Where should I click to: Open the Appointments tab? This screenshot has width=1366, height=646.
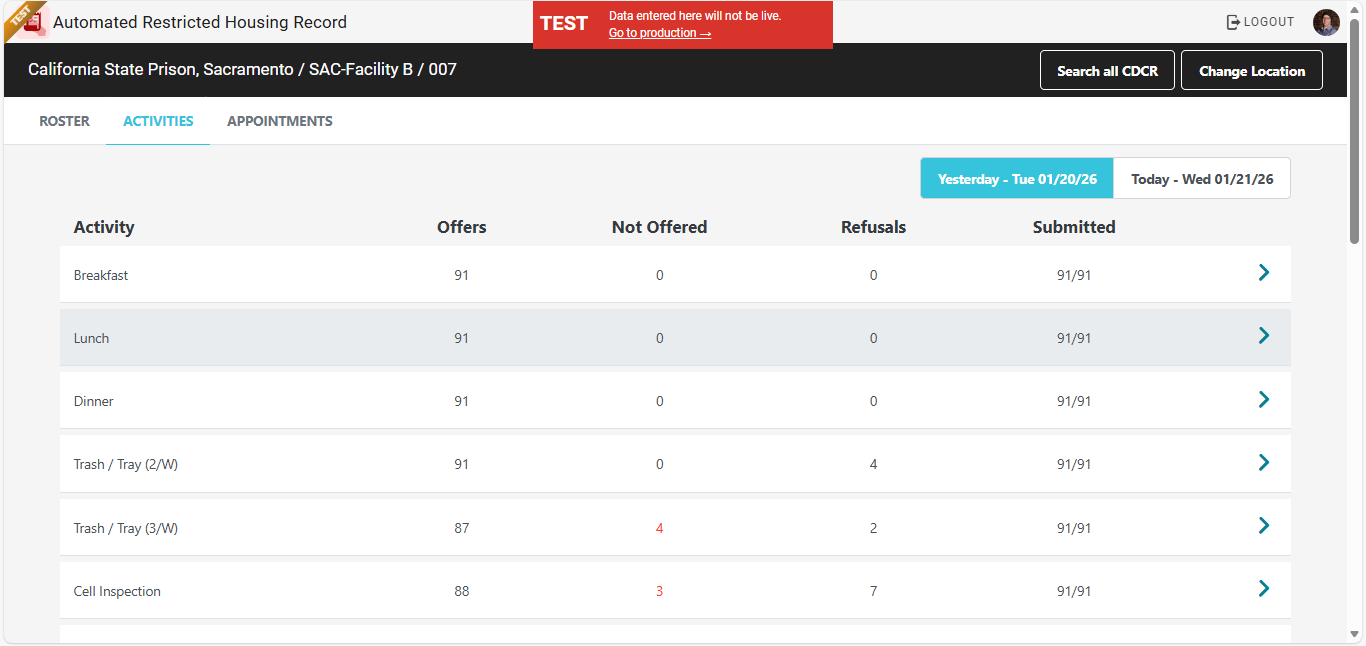(280, 121)
